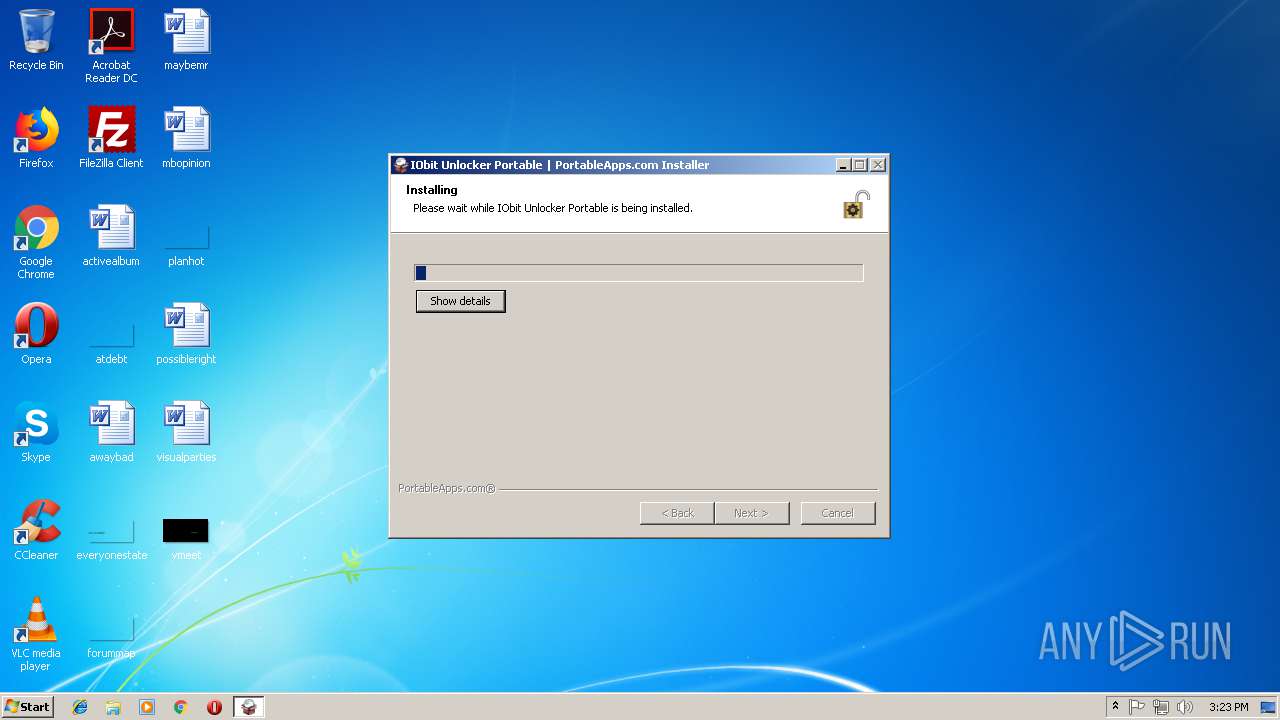Minimize the installer window
Viewport: 1280px width, 720px height.
click(843, 165)
